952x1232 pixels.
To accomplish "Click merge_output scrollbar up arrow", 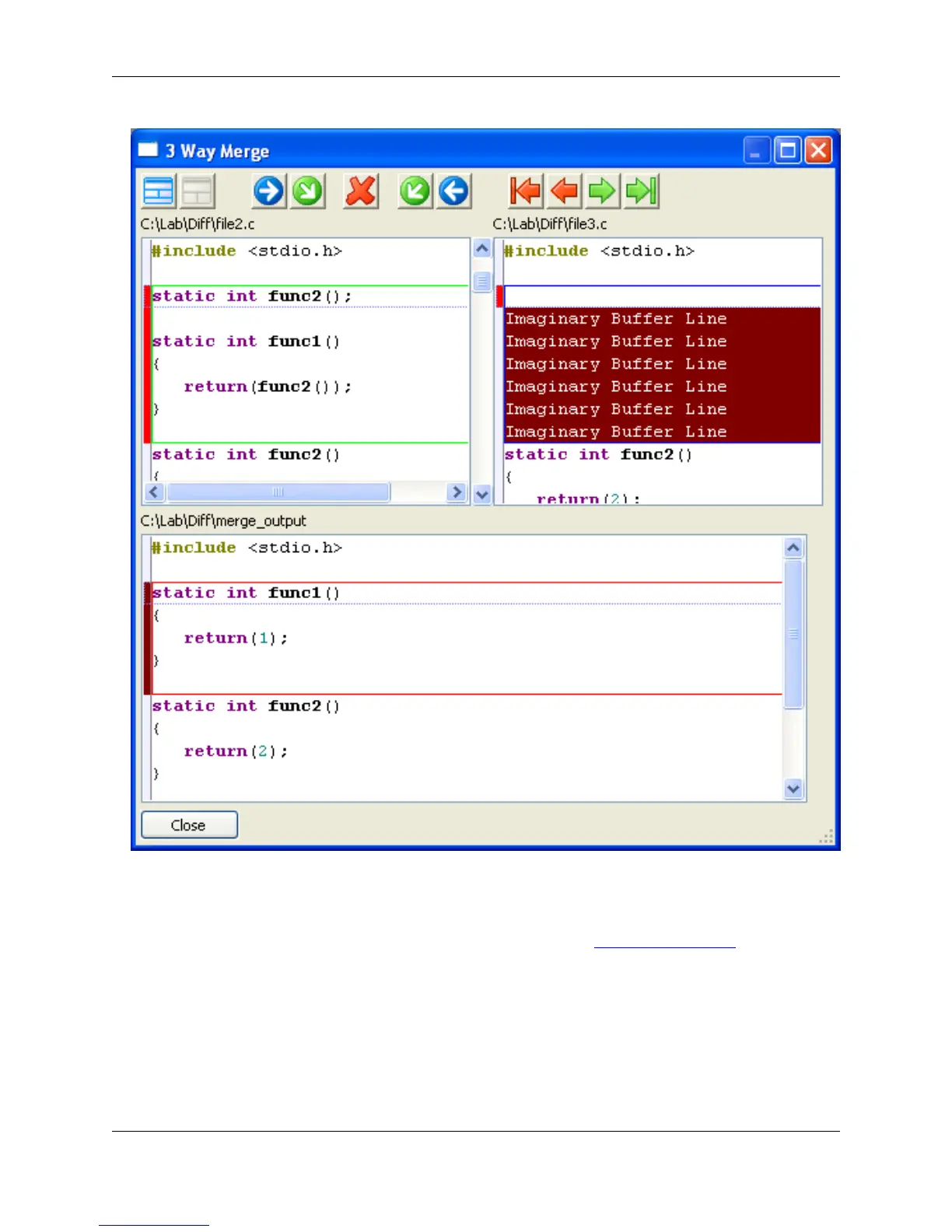I will point(793,548).
